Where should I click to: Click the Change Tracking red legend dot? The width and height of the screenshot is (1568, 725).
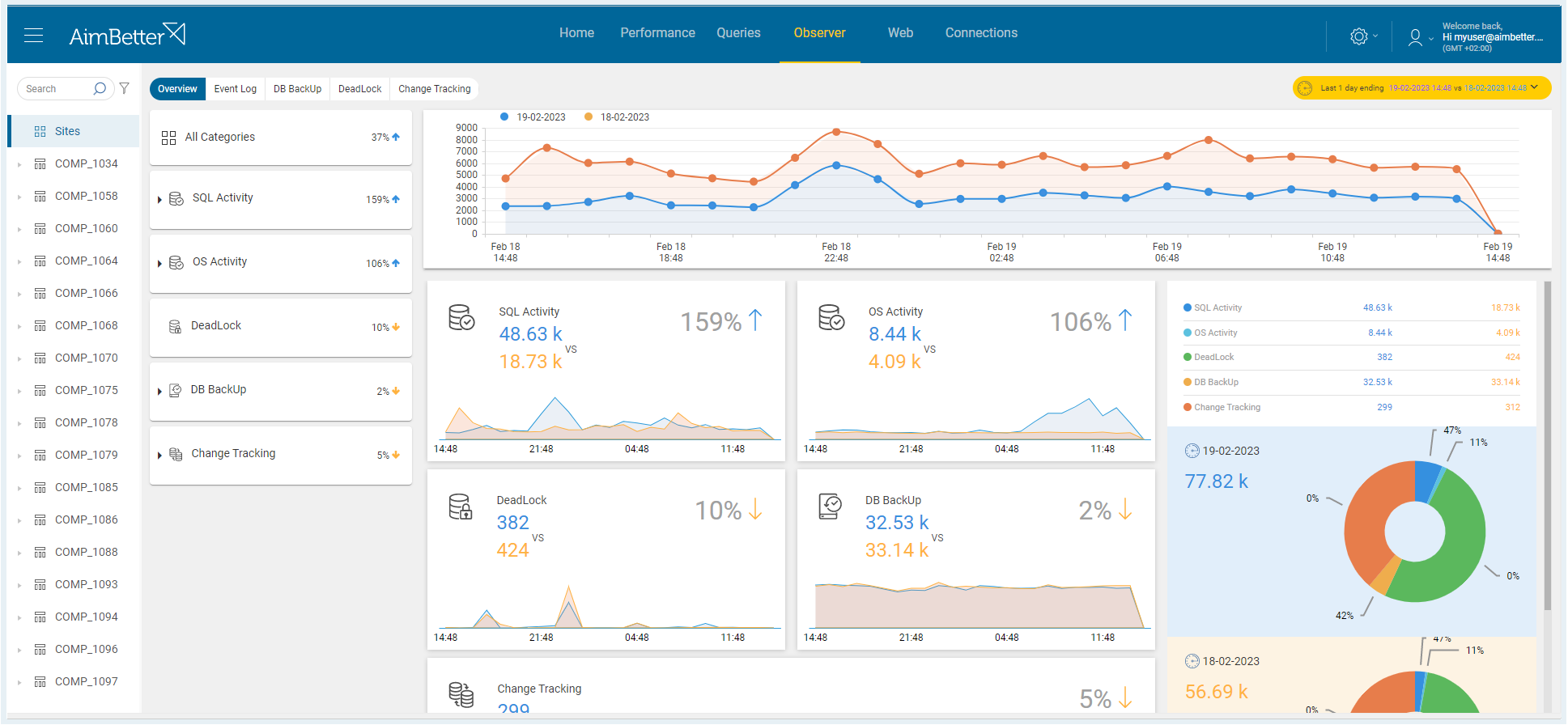point(1188,407)
